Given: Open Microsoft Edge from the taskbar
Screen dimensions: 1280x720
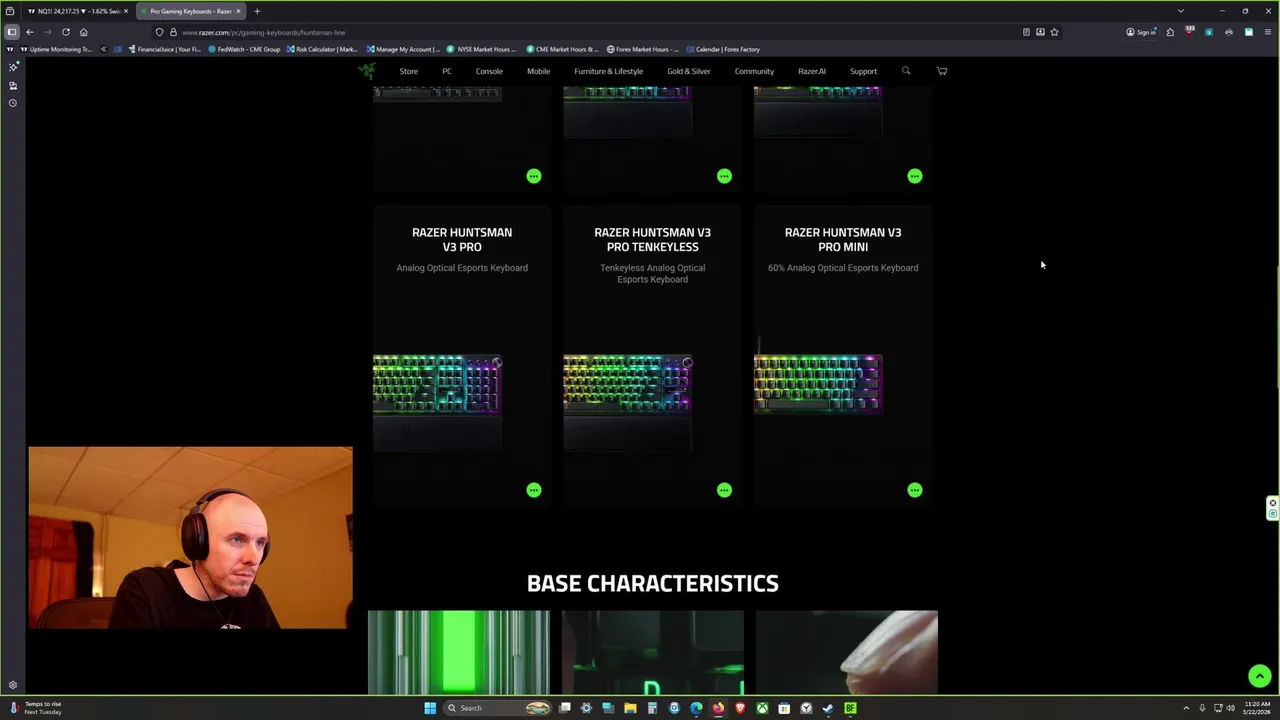Looking at the screenshot, I should click(696, 708).
